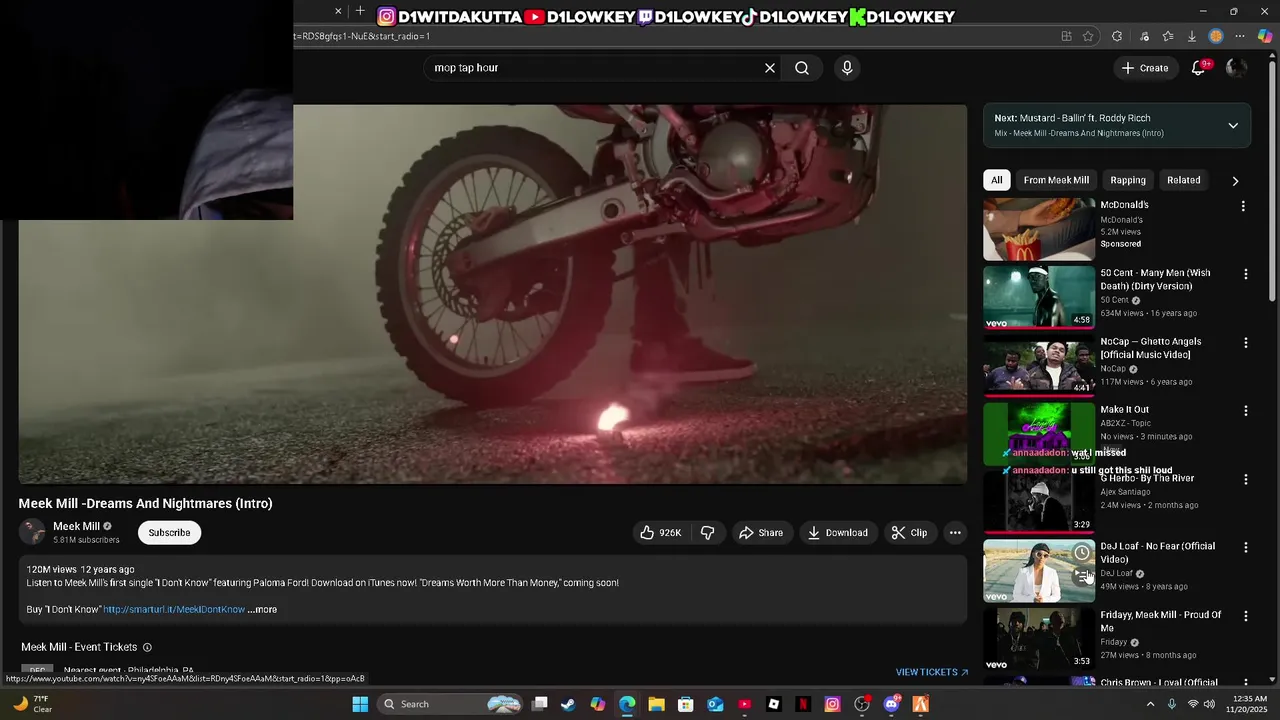
Task: Launch Copilot from the Edge toolbar
Action: pyautogui.click(x=1265, y=36)
